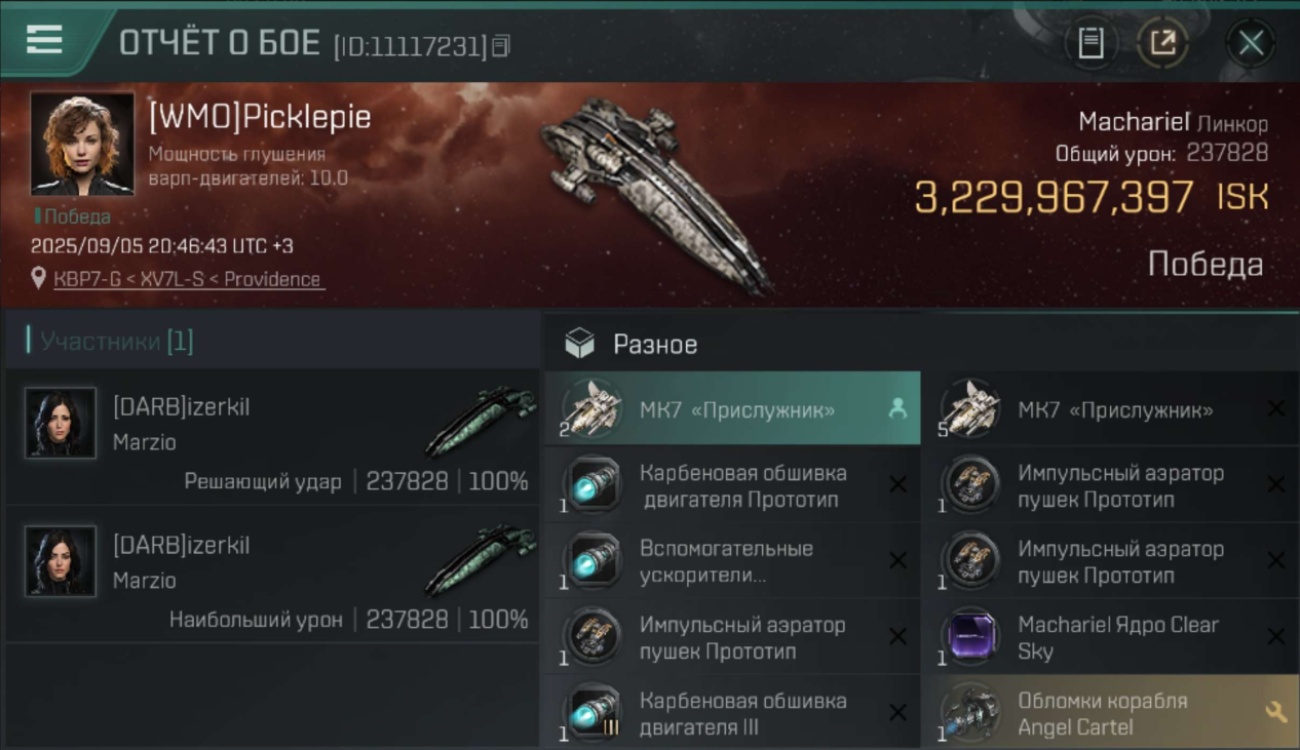The width and height of the screenshot is (1300, 750).
Task: Share the battle report
Action: [1162, 43]
